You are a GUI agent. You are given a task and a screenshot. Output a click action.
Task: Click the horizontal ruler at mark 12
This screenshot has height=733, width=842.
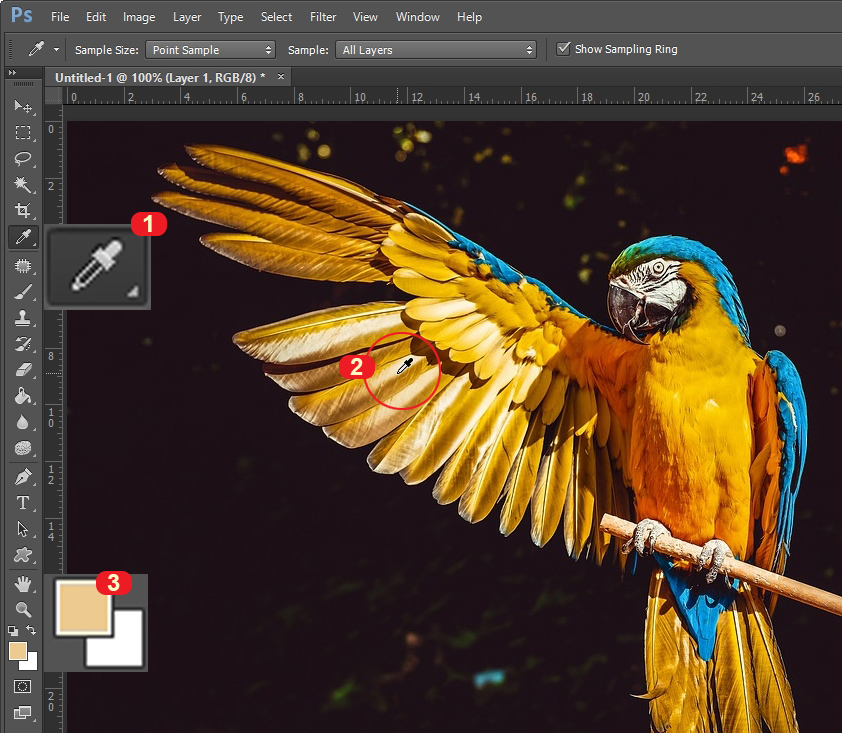[417, 97]
